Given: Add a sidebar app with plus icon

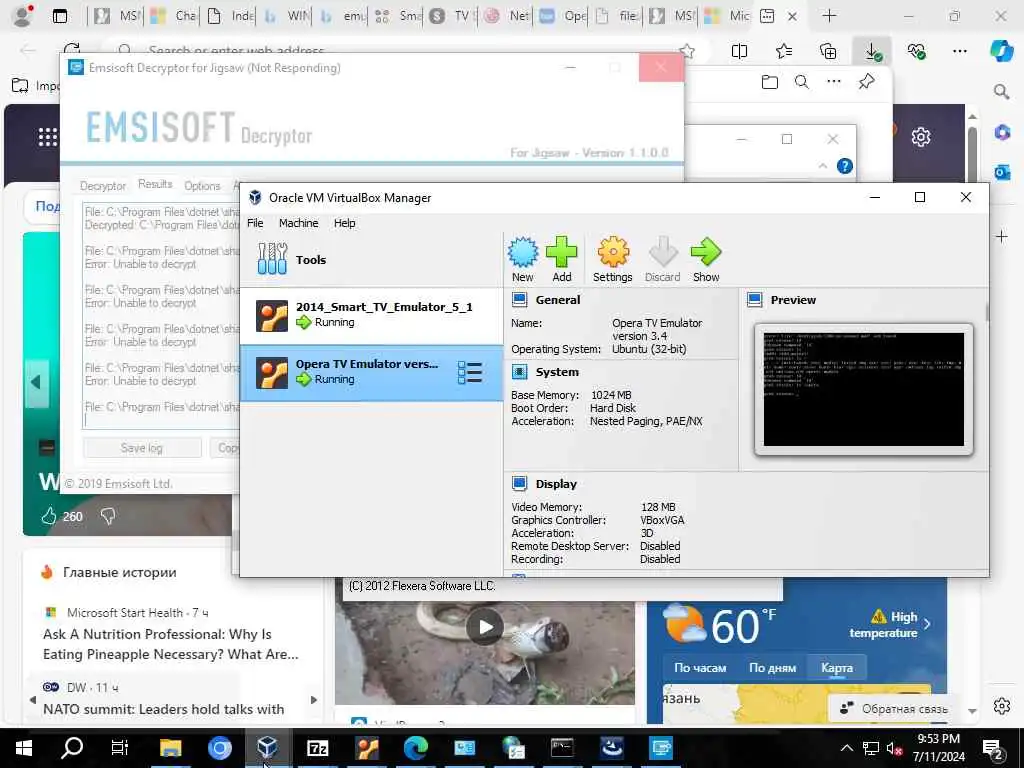Looking at the screenshot, I should tap(1002, 236).
